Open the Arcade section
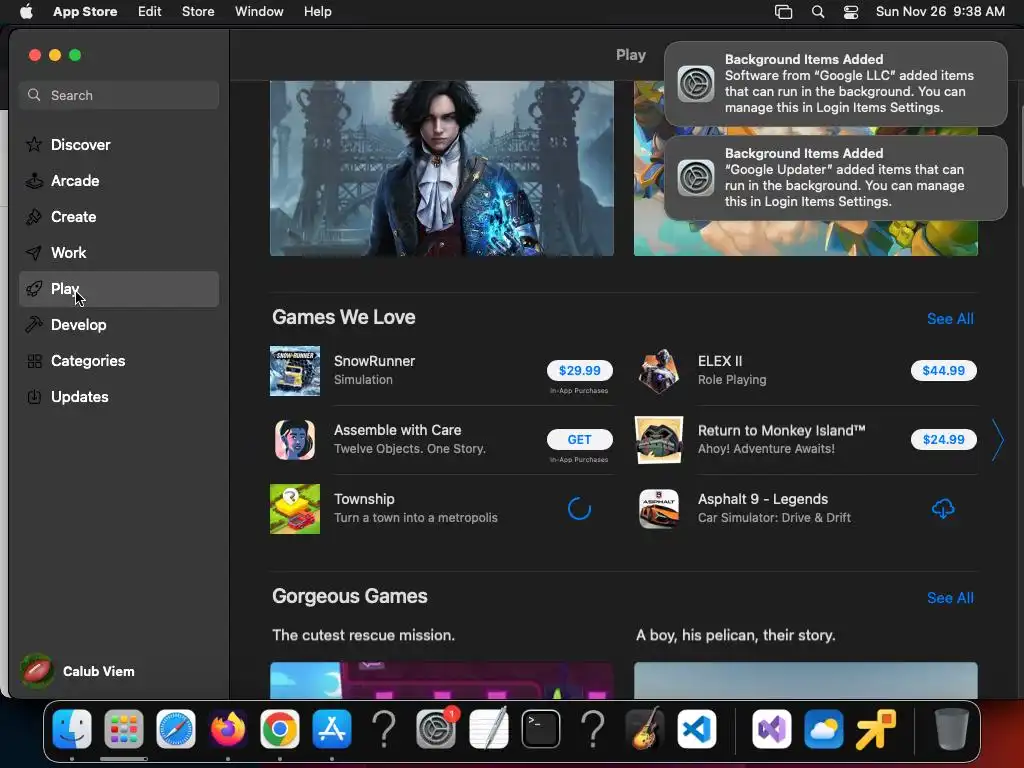The width and height of the screenshot is (1024, 768). (119, 181)
